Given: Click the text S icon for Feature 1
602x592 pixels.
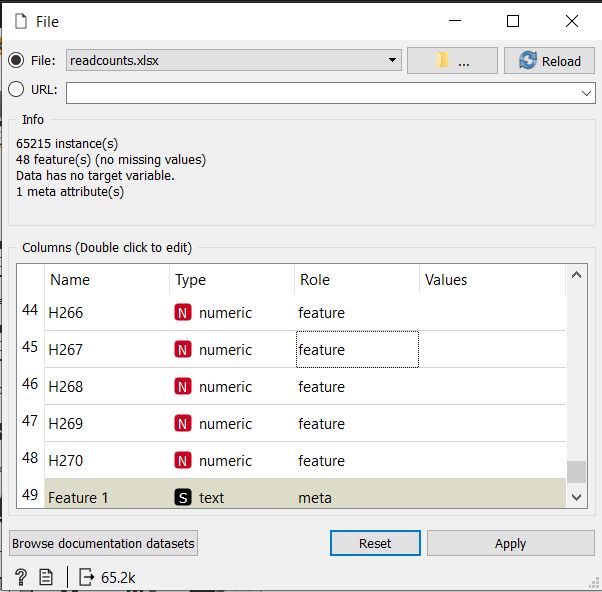Looking at the screenshot, I should [x=183, y=498].
